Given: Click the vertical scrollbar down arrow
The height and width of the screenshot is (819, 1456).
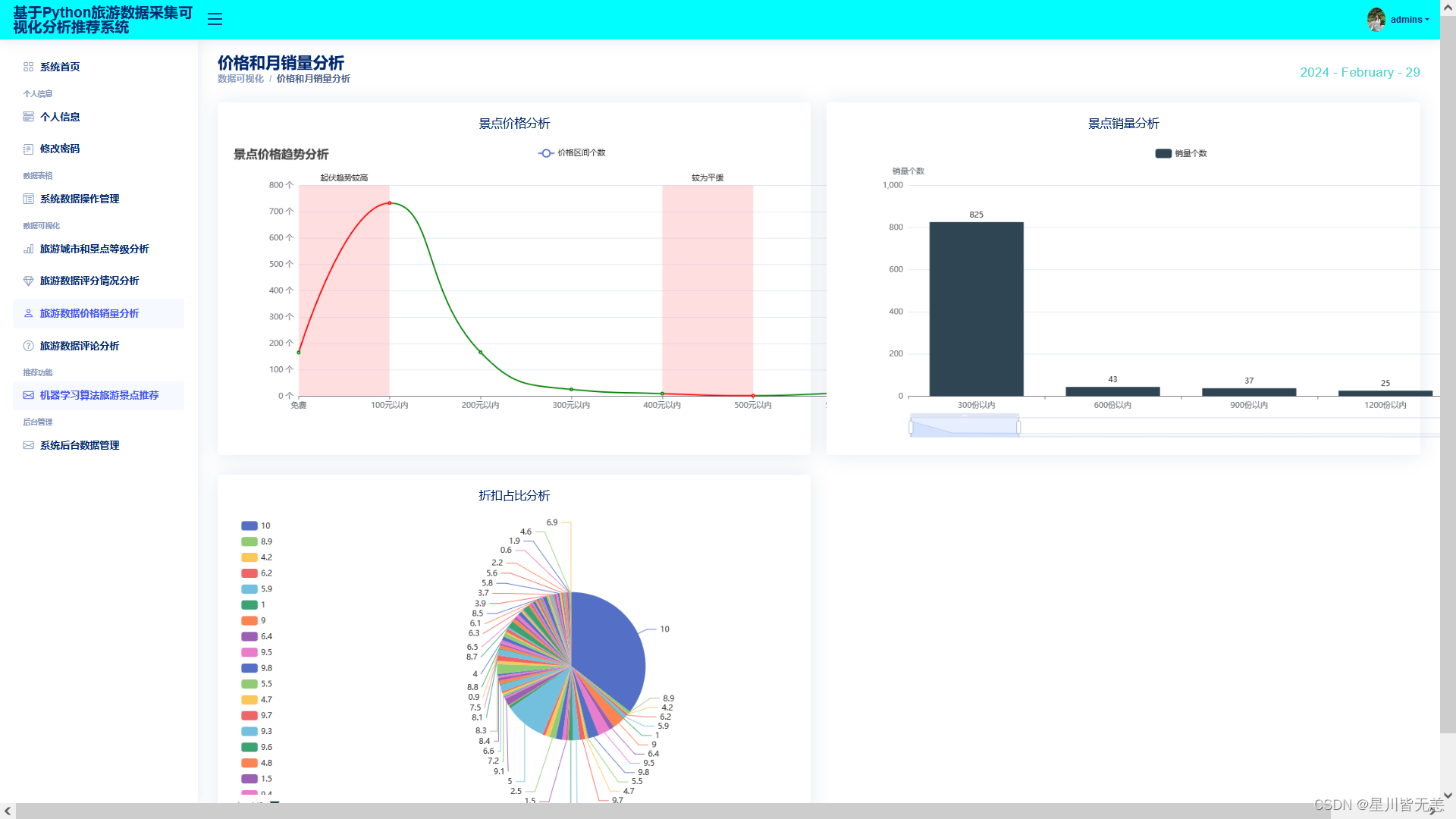Looking at the screenshot, I should [x=1448, y=795].
